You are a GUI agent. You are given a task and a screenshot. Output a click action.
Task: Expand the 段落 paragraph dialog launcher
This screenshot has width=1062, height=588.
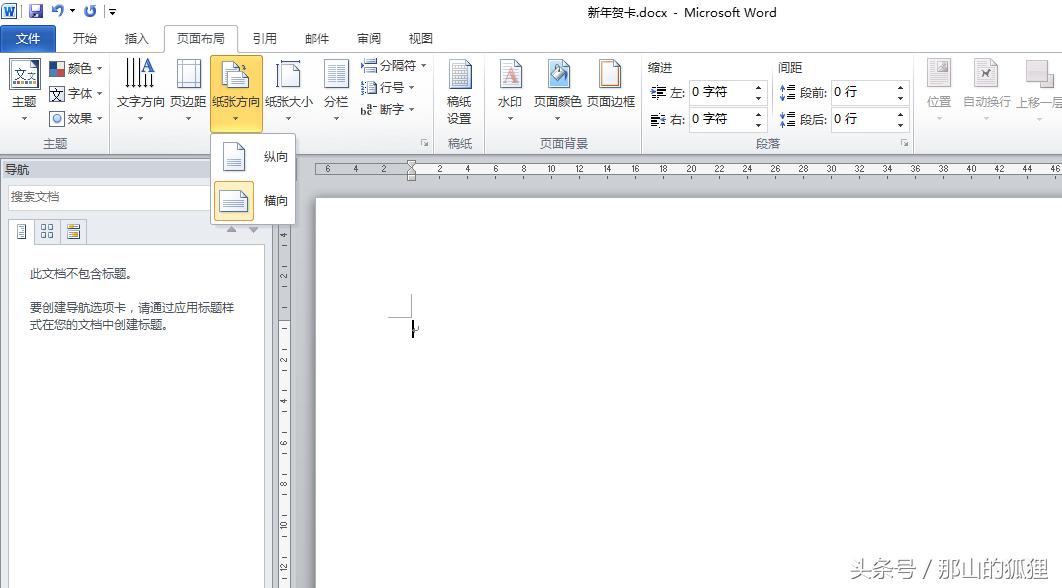[x=904, y=145]
